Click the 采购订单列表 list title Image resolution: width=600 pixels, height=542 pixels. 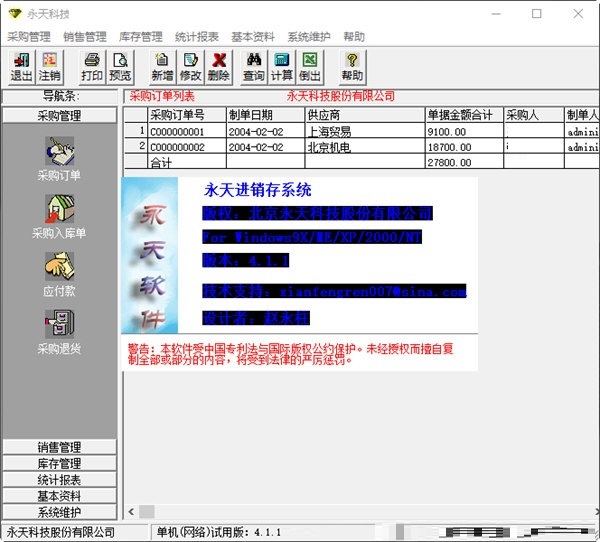pyautogui.click(x=162, y=96)
